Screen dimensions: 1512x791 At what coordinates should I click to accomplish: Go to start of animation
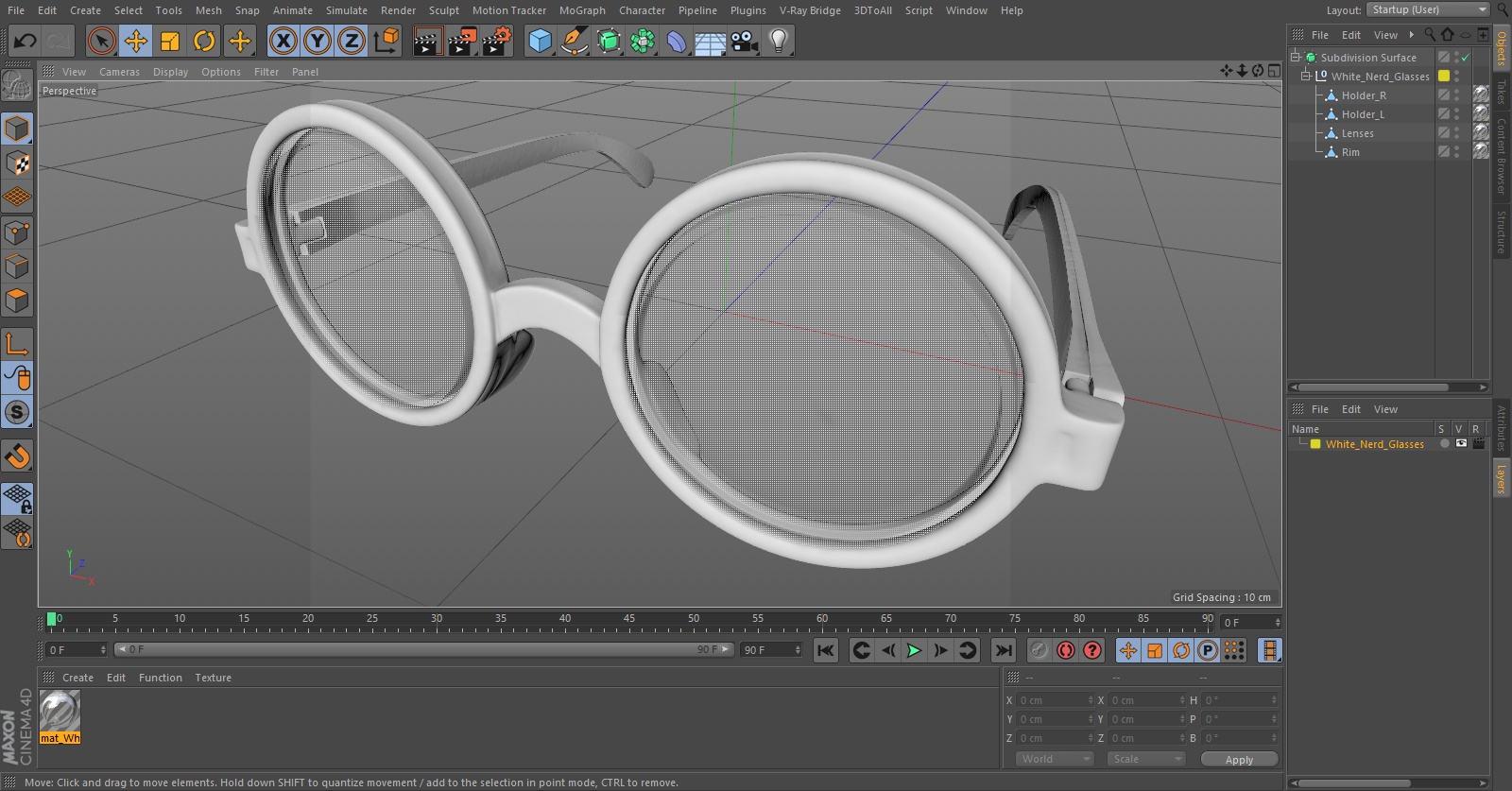click(826, 650)
